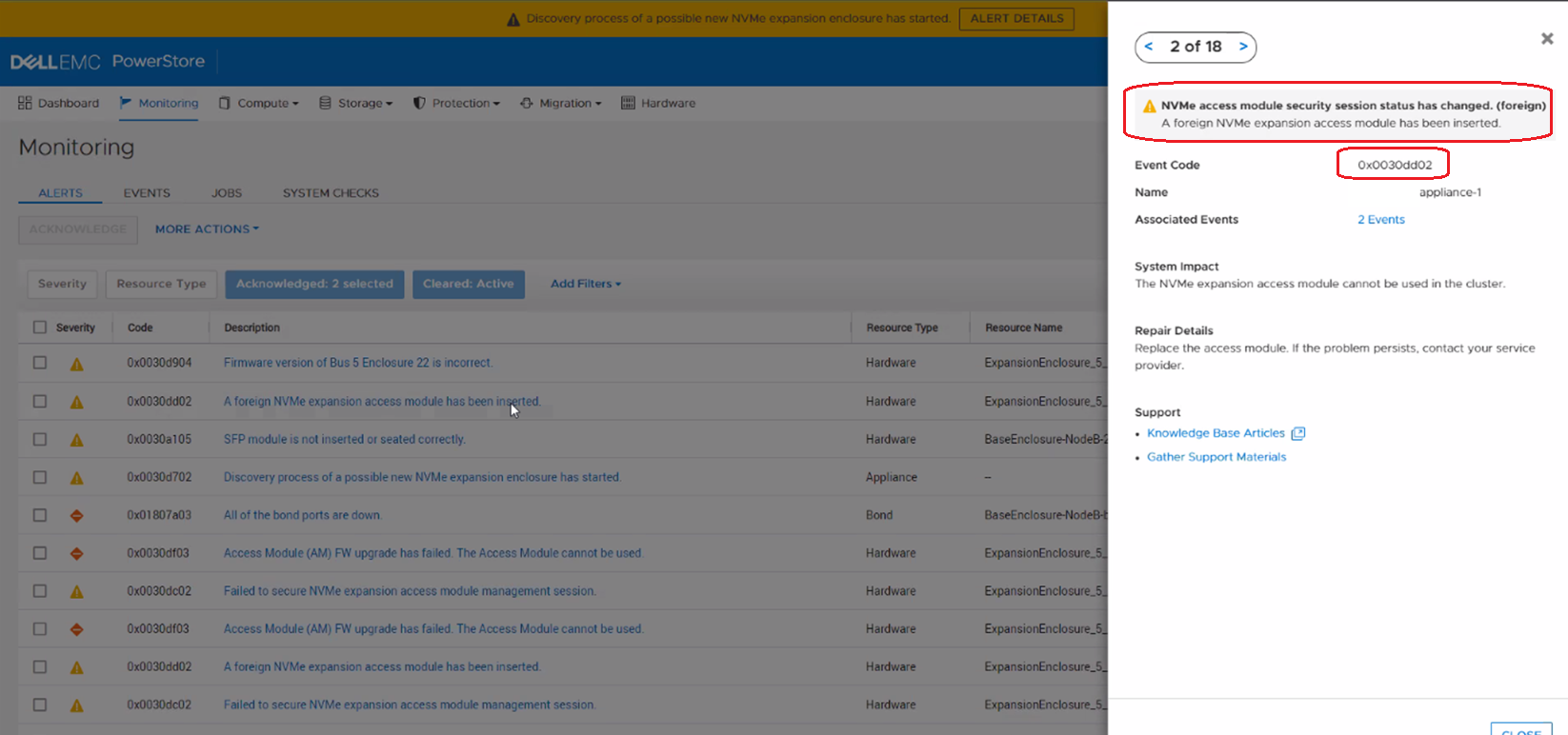Click the Alert Details banner button
Screen dimensions: 1568x735
(1016, 18)
